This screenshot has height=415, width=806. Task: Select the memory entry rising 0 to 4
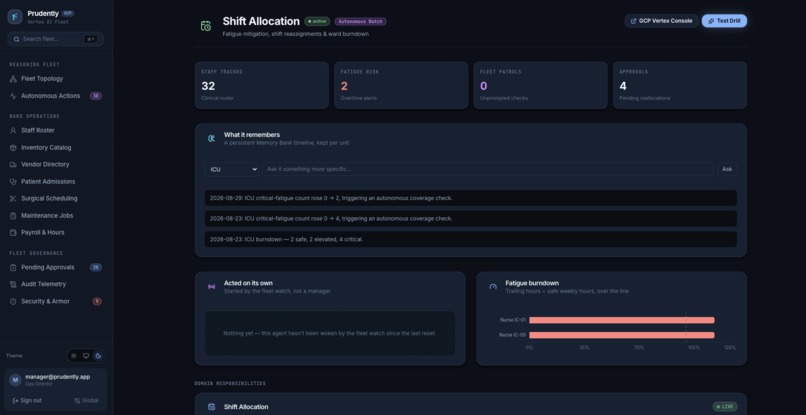coord(470,219)
